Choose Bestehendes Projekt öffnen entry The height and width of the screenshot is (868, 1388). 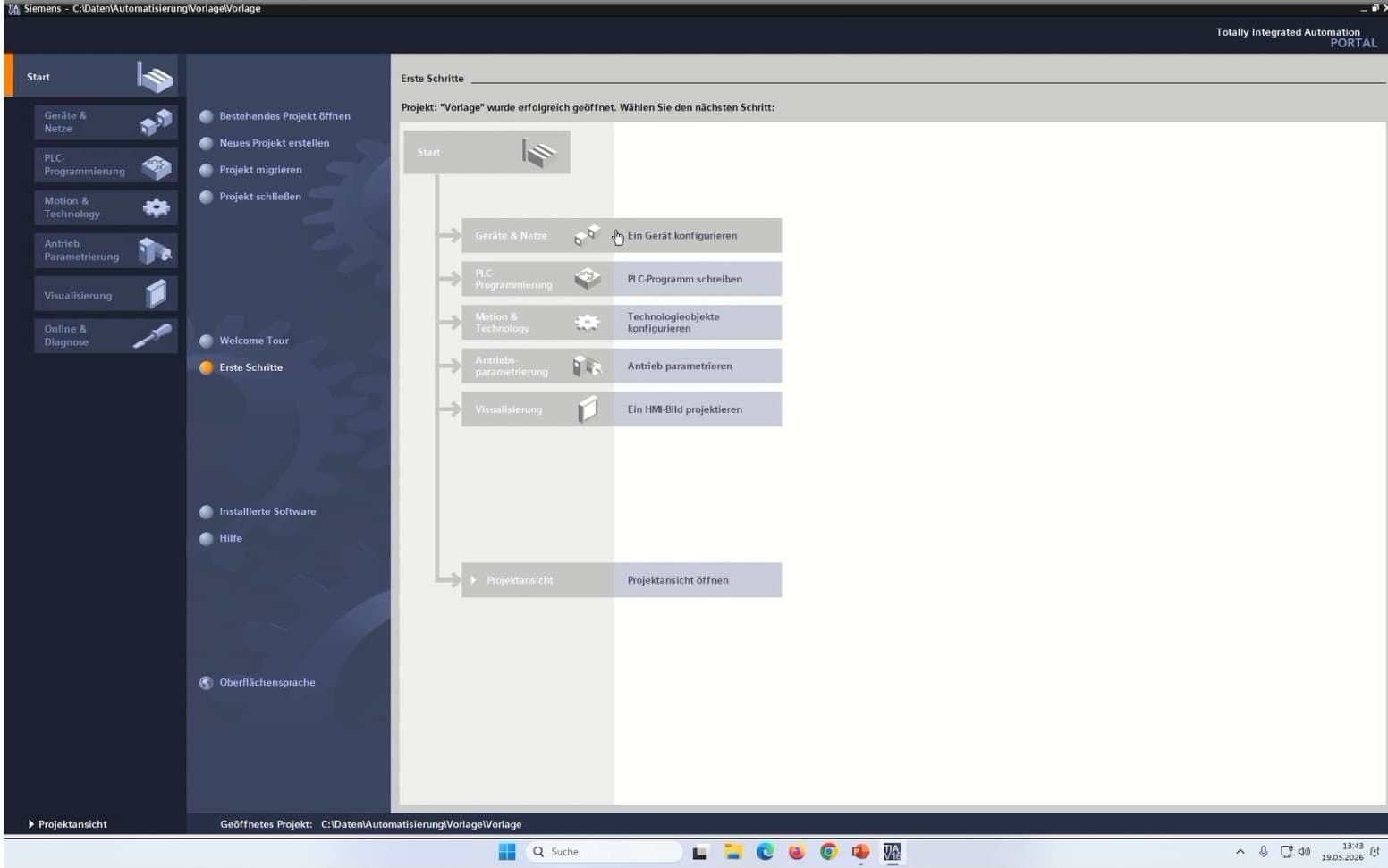pos(284,116)
